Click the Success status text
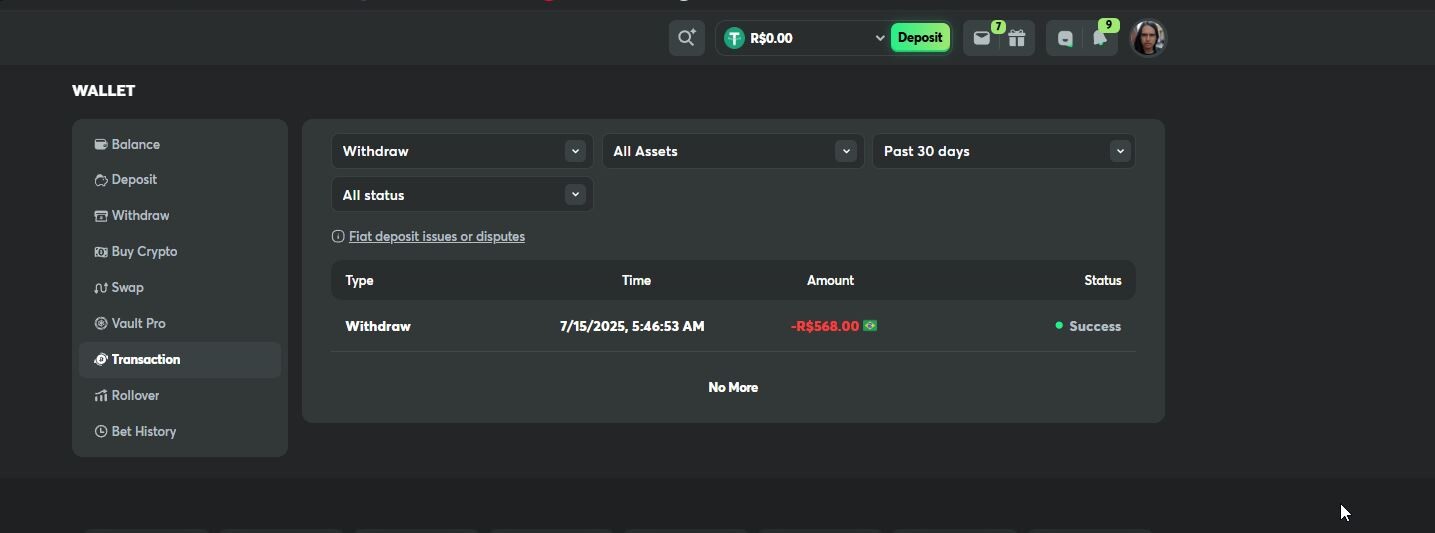The height and width of the screenshot is (533, 1435). [x=1095, y=326]
